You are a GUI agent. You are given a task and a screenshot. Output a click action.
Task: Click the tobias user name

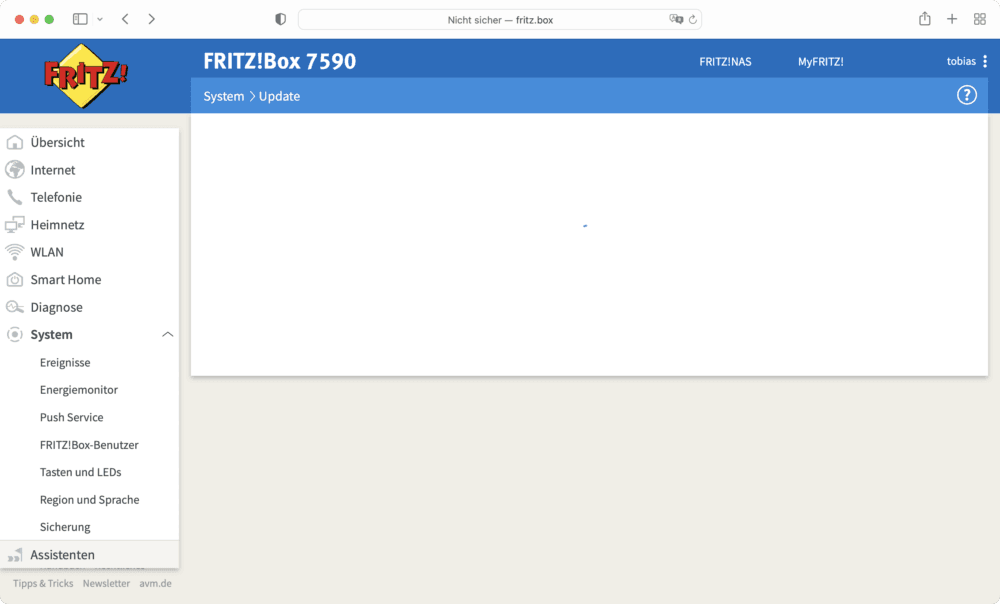pos(961,61)
